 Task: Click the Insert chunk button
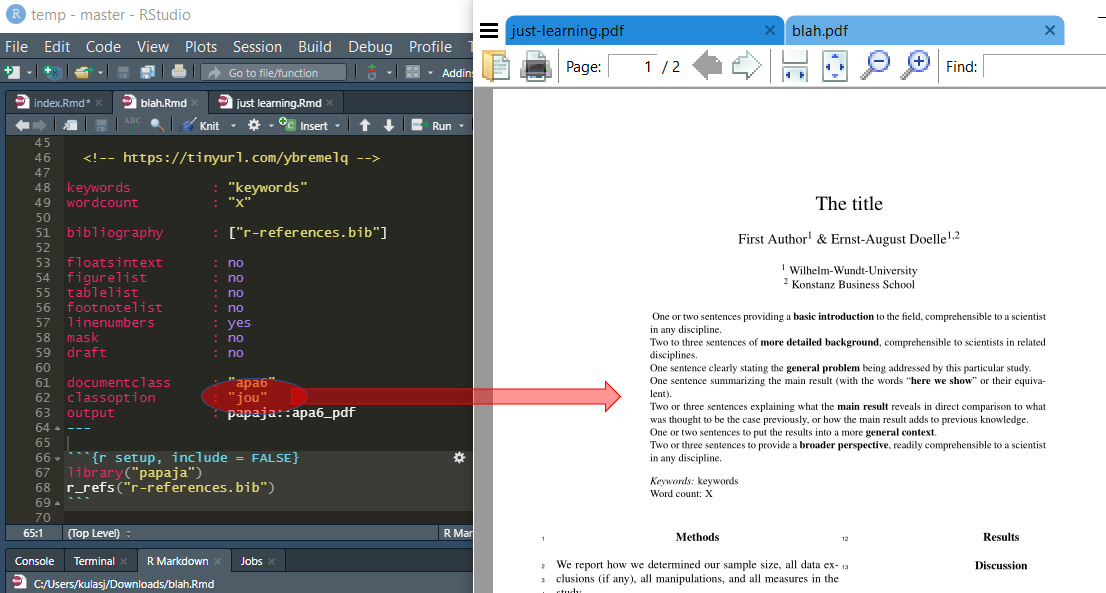click(x=303, y=126)
